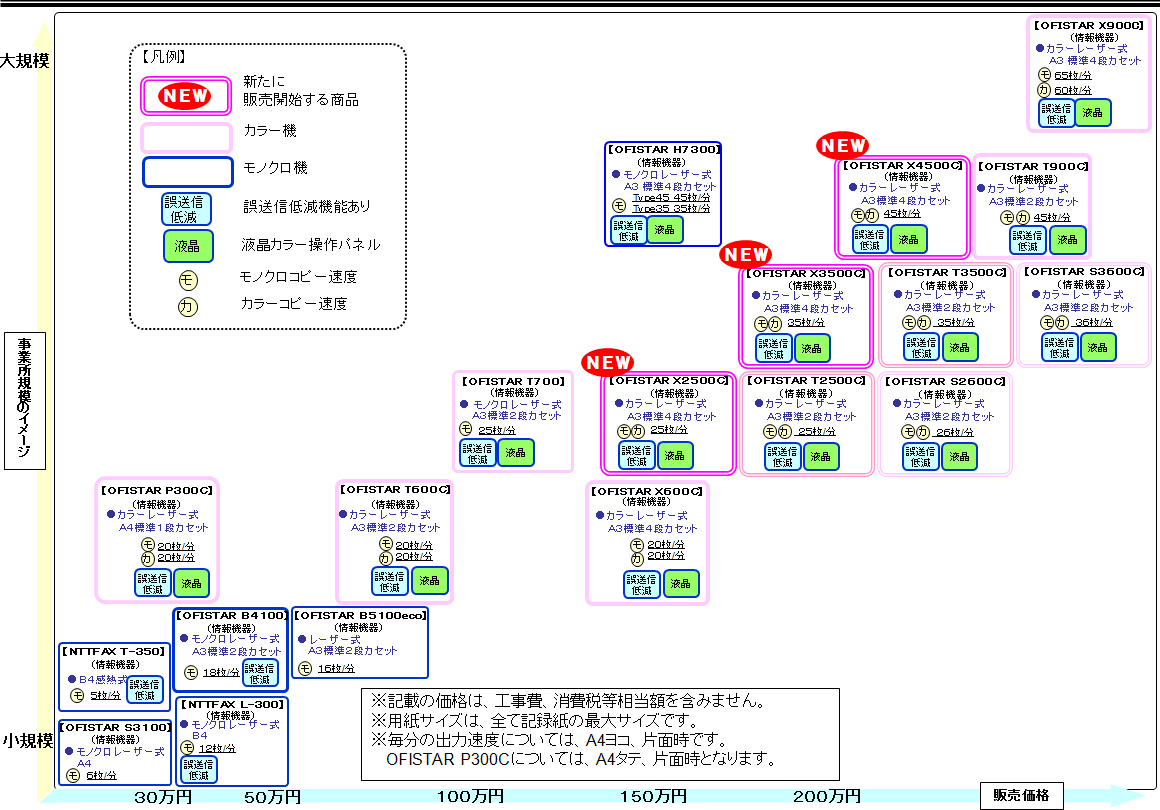The width and height of the screenshot is (1160, 810).
Task: Select the 【OFISTAR T2500C】 product title
Action: click(x=806, y=381)
